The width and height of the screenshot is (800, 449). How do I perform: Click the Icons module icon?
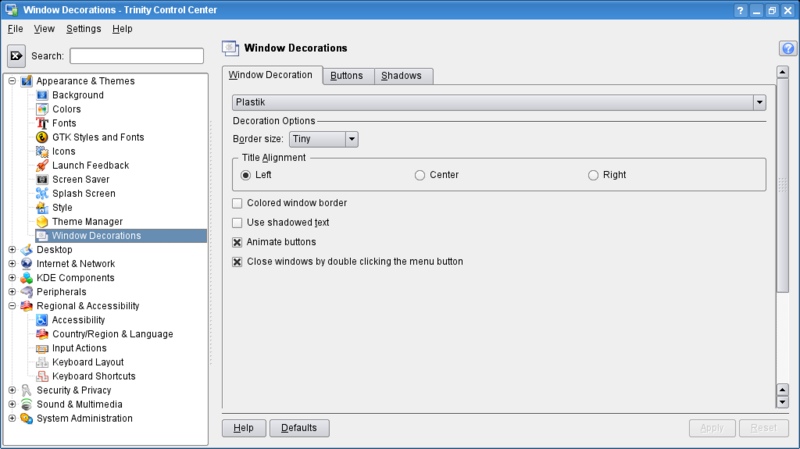point(42,151)
